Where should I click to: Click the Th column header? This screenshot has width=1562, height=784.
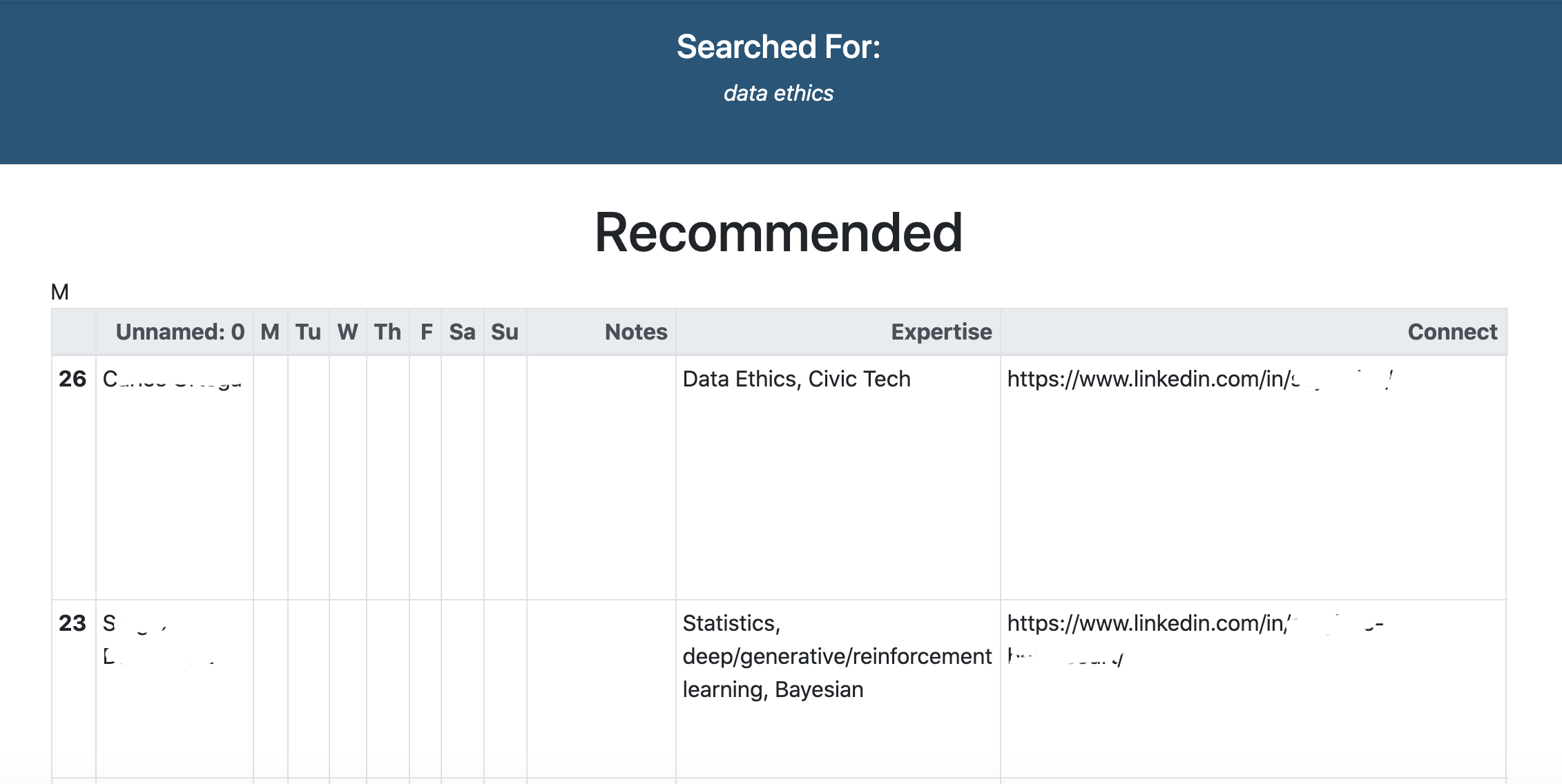[387, 332]
